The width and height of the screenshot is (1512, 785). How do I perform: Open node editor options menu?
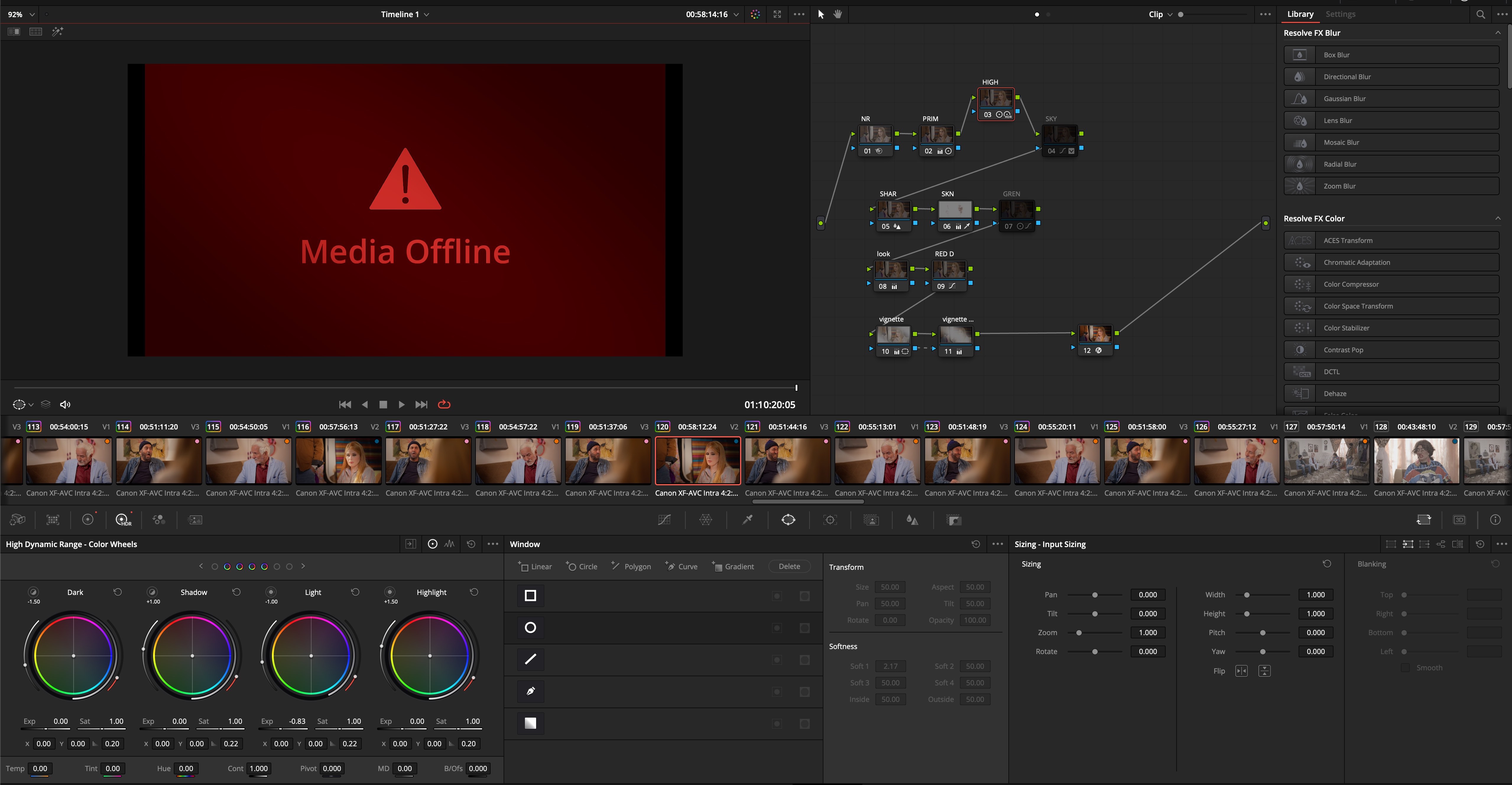pyautogui.click(x=1265, y=14)
